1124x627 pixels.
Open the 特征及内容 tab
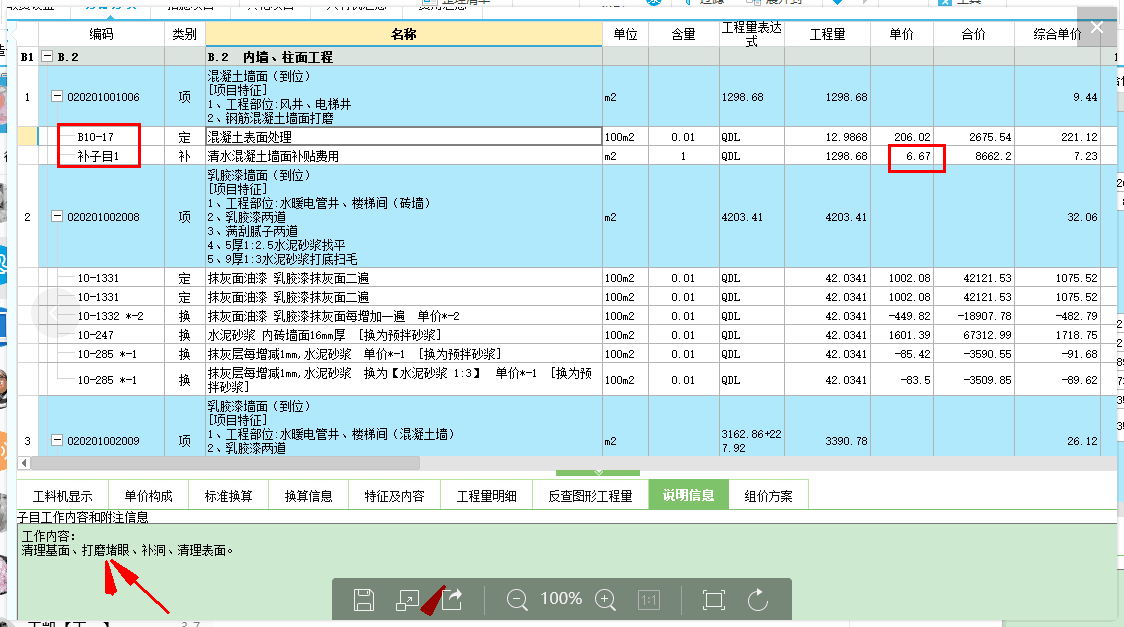(394, 496)
